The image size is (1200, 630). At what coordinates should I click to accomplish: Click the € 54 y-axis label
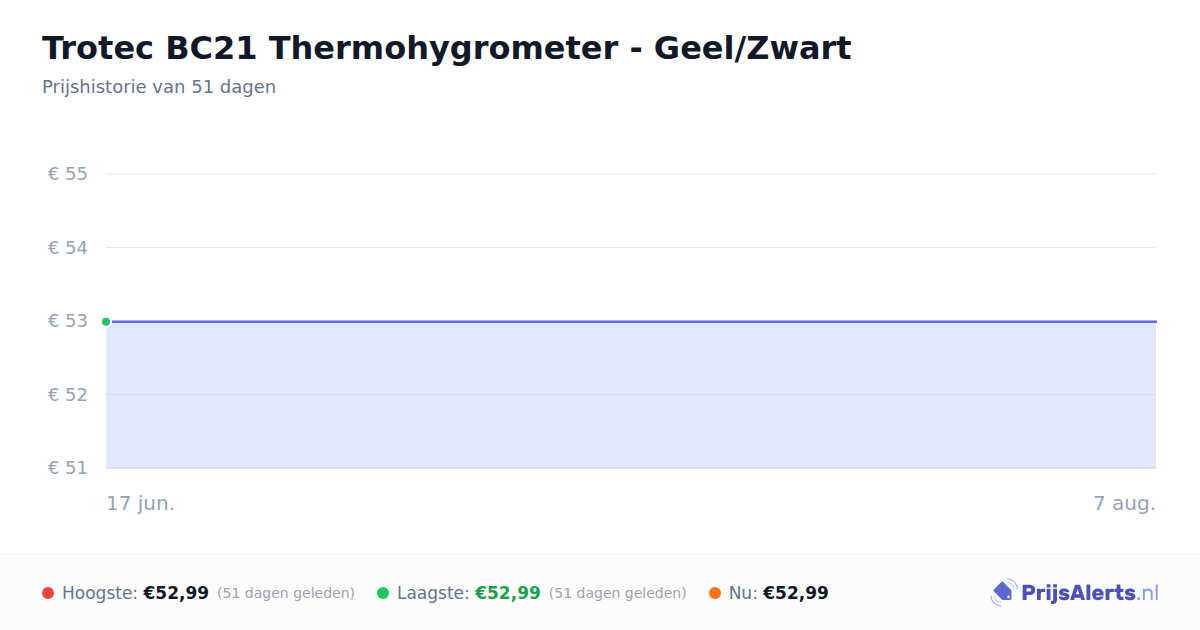tap(68, 247)
